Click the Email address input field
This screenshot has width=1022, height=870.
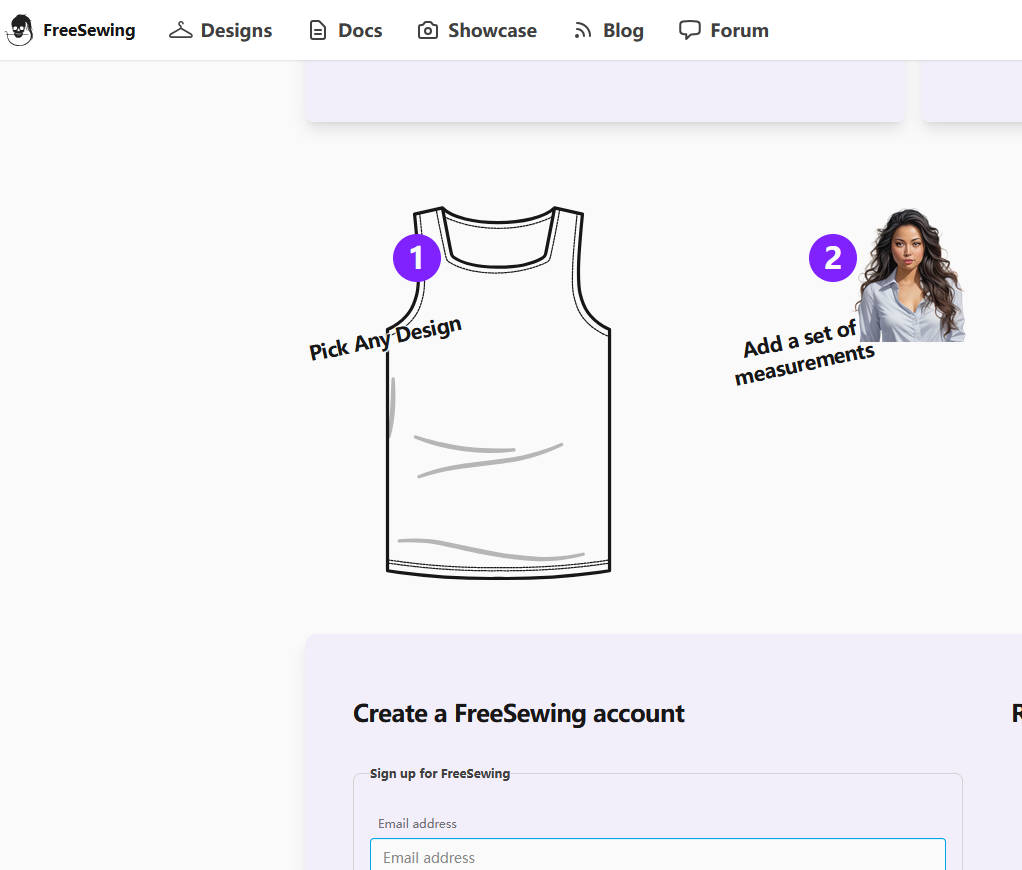[x=657, y=856]
